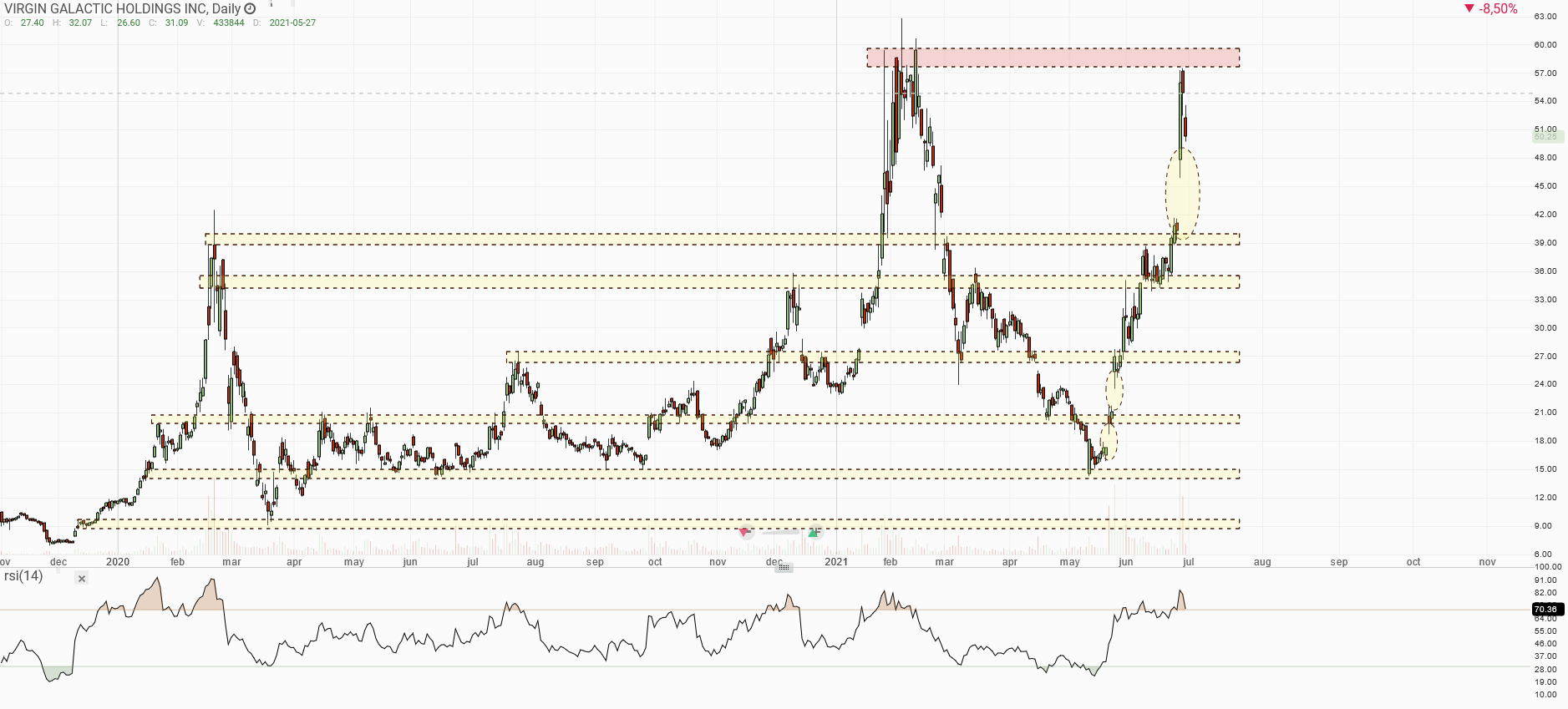Click the rsi(14) indicator label

23,576
